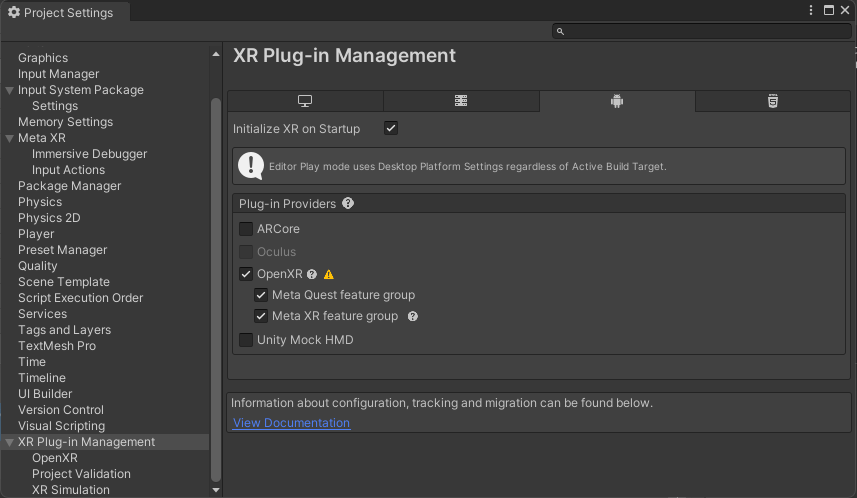Open the window's three-dot options menu
Screen dimensions: 857x498
[x=811, y=9]
